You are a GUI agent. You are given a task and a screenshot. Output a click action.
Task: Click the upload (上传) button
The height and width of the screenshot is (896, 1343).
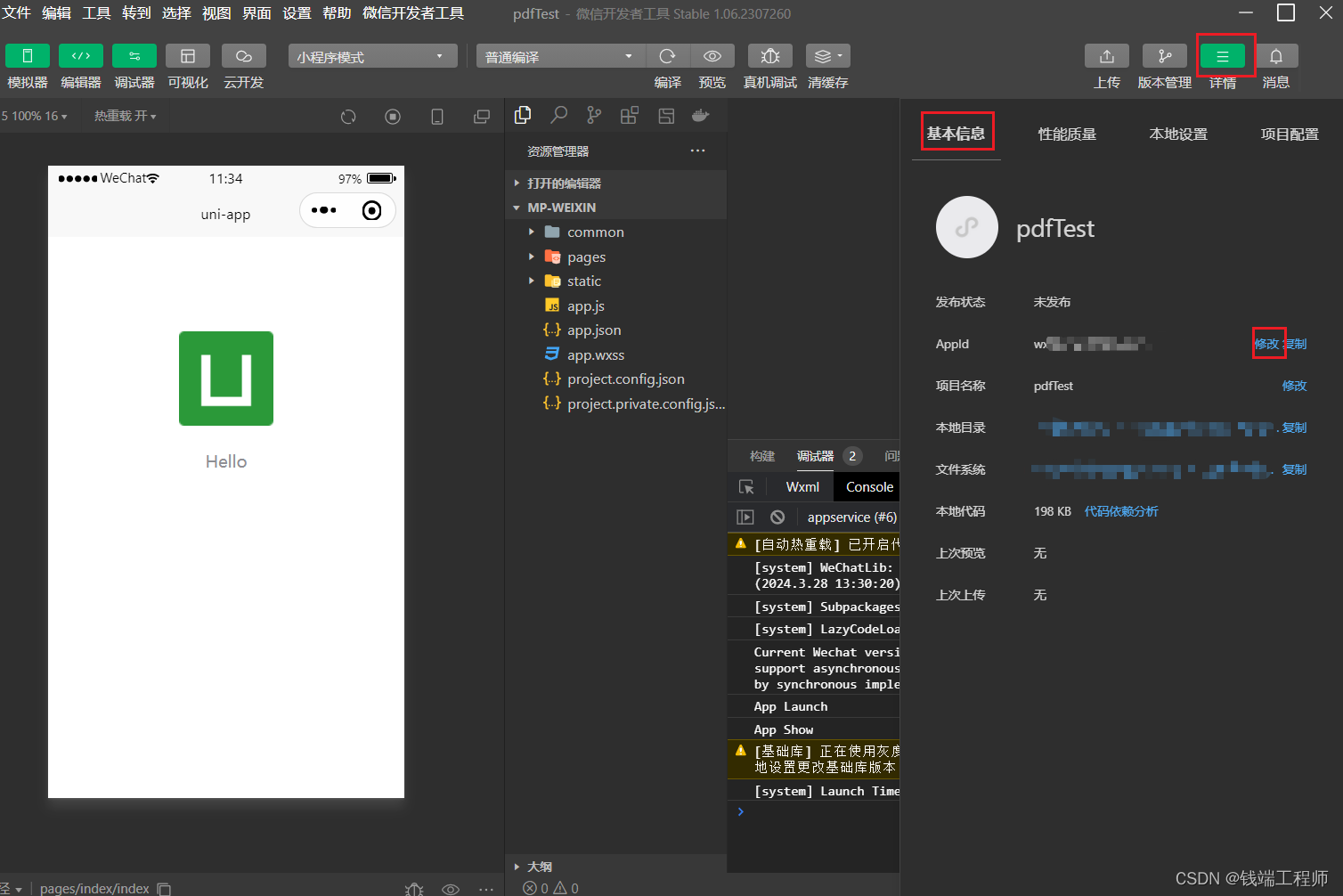pyautogui.click(x=1107, y=56)
